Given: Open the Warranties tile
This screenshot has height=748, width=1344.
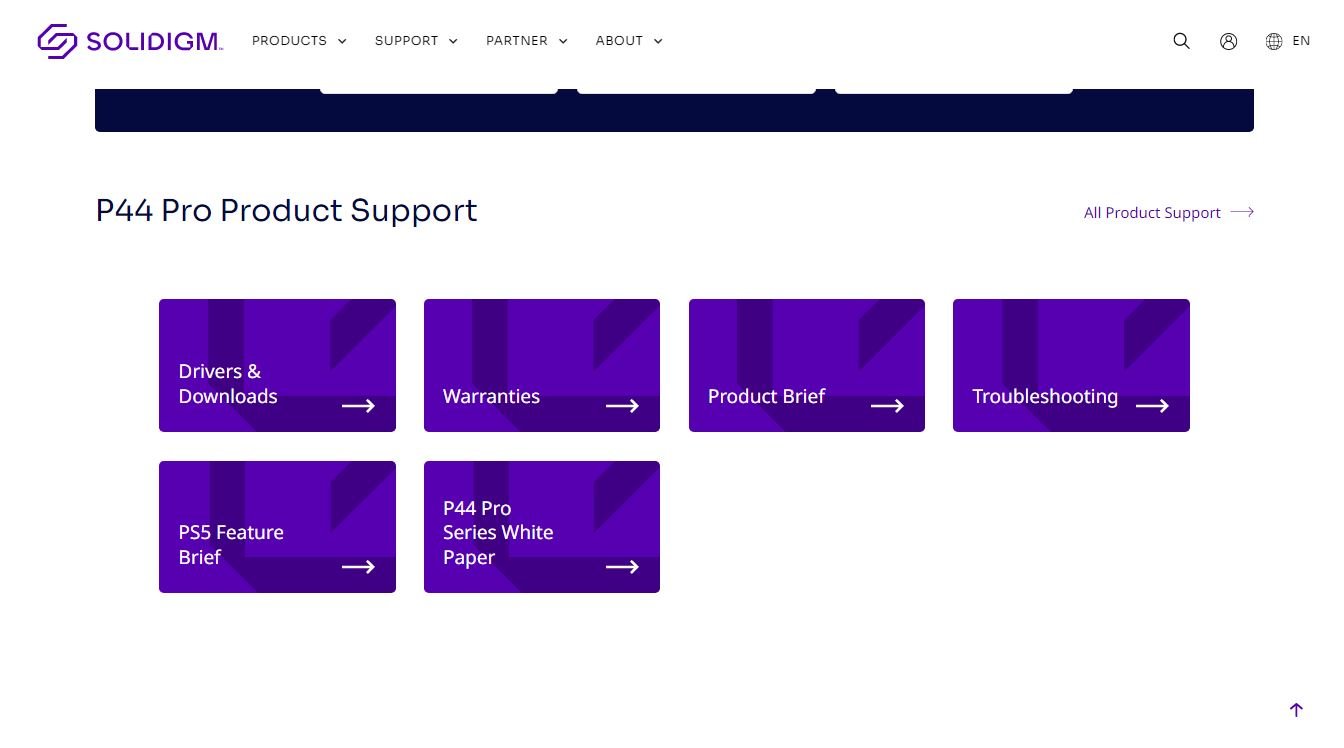Looking at the screenshot, I should pos(541,366).
